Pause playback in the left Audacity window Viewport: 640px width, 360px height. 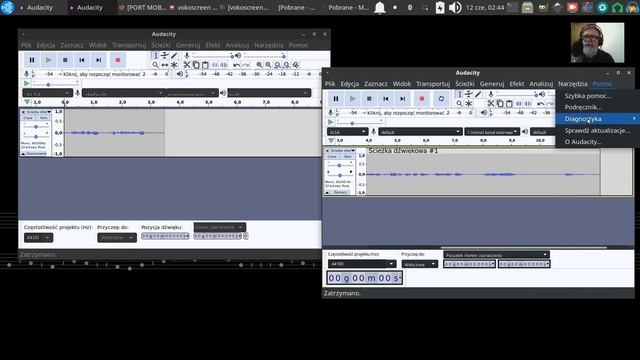32,60
